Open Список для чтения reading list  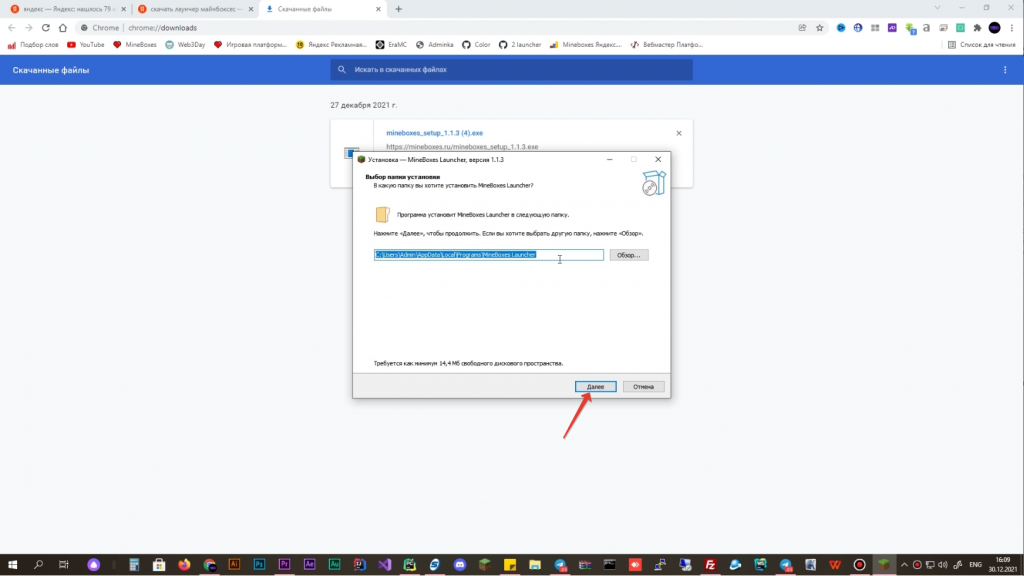pos(980,45)
